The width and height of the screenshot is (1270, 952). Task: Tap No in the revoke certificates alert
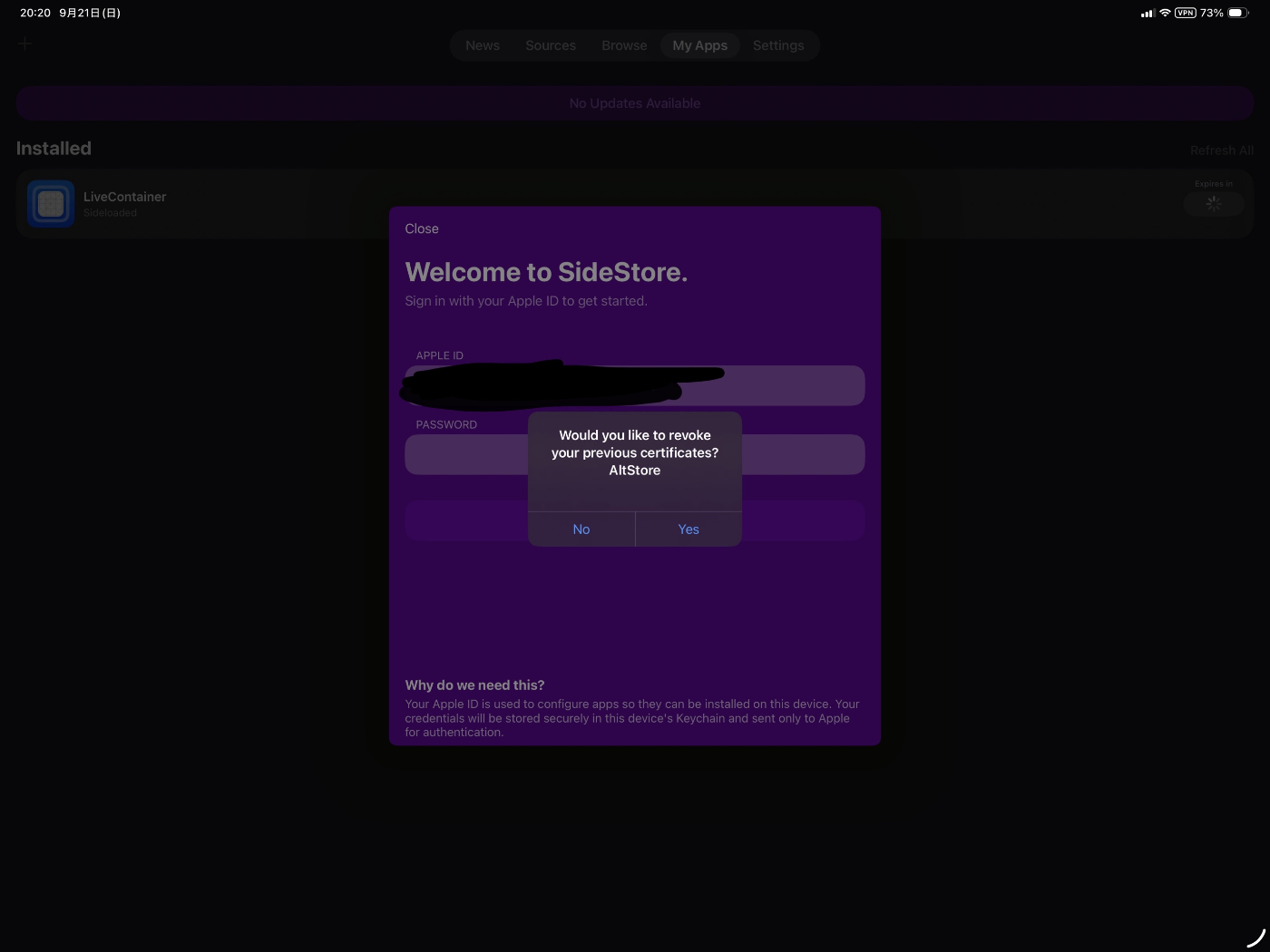coord(581,529)
